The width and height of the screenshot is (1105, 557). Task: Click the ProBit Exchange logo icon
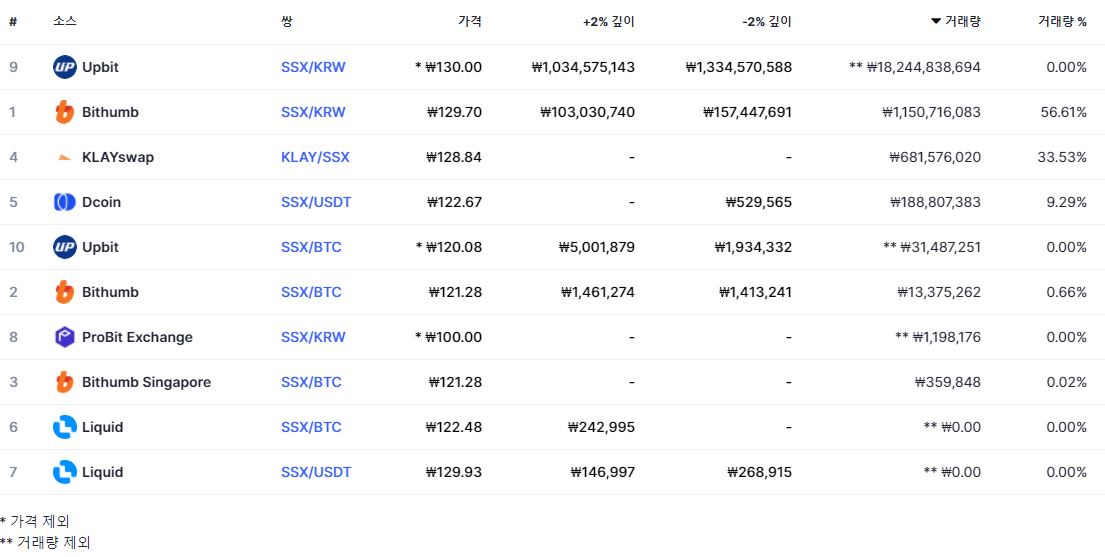tap(65, 337)
